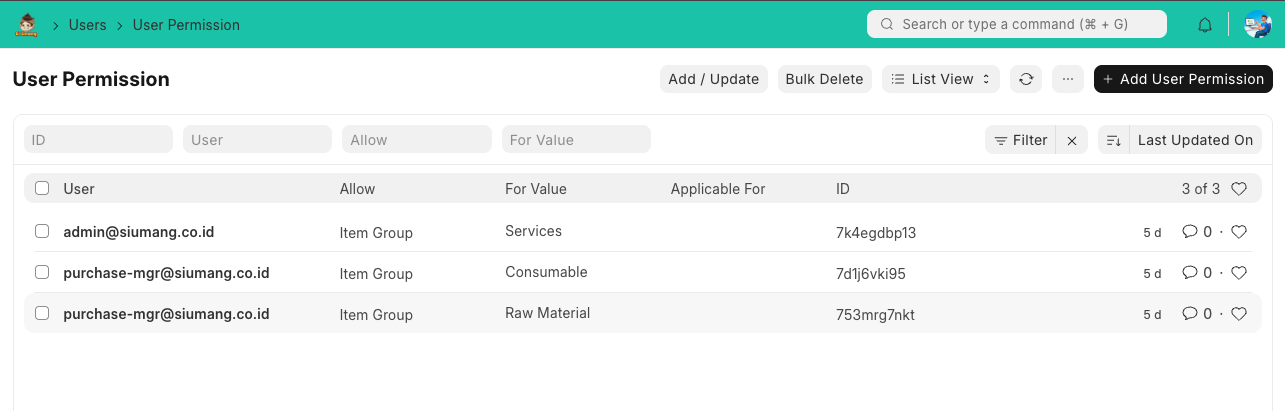This screenshot has height=411, width=1285.
Task: Toggle the select-all checkbox in header
Action: [x=42, y=188]
